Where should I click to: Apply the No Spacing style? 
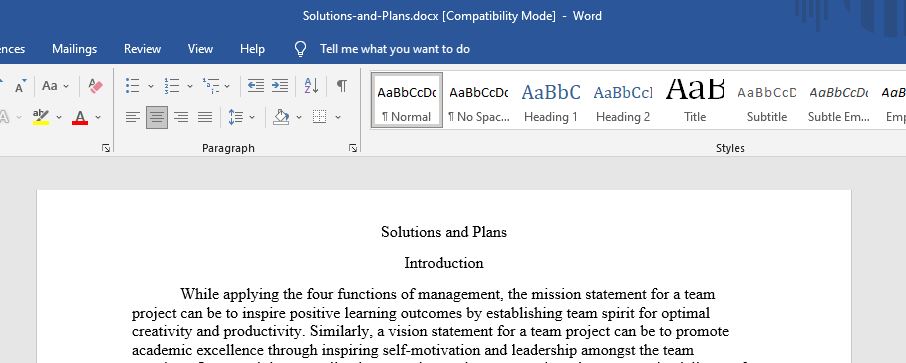(479, 100)
